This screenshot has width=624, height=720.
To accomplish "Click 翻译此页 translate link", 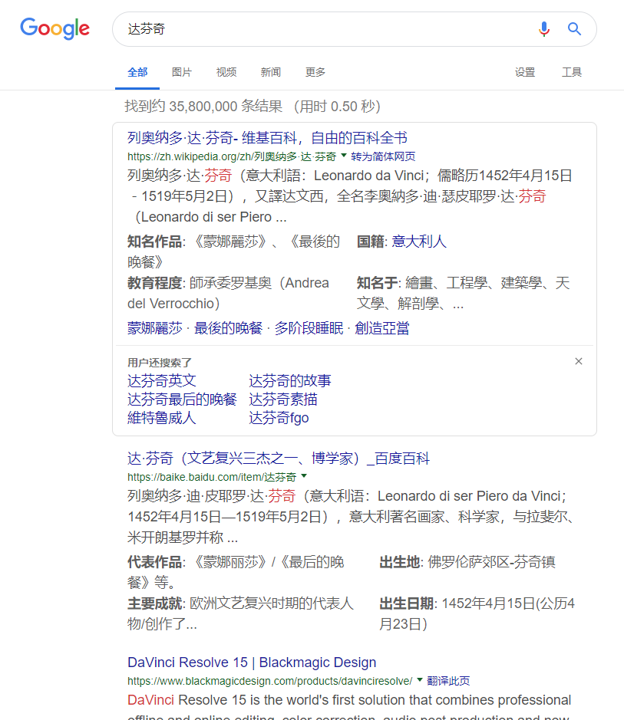I will pyautogui.click(x=448, y=681).
